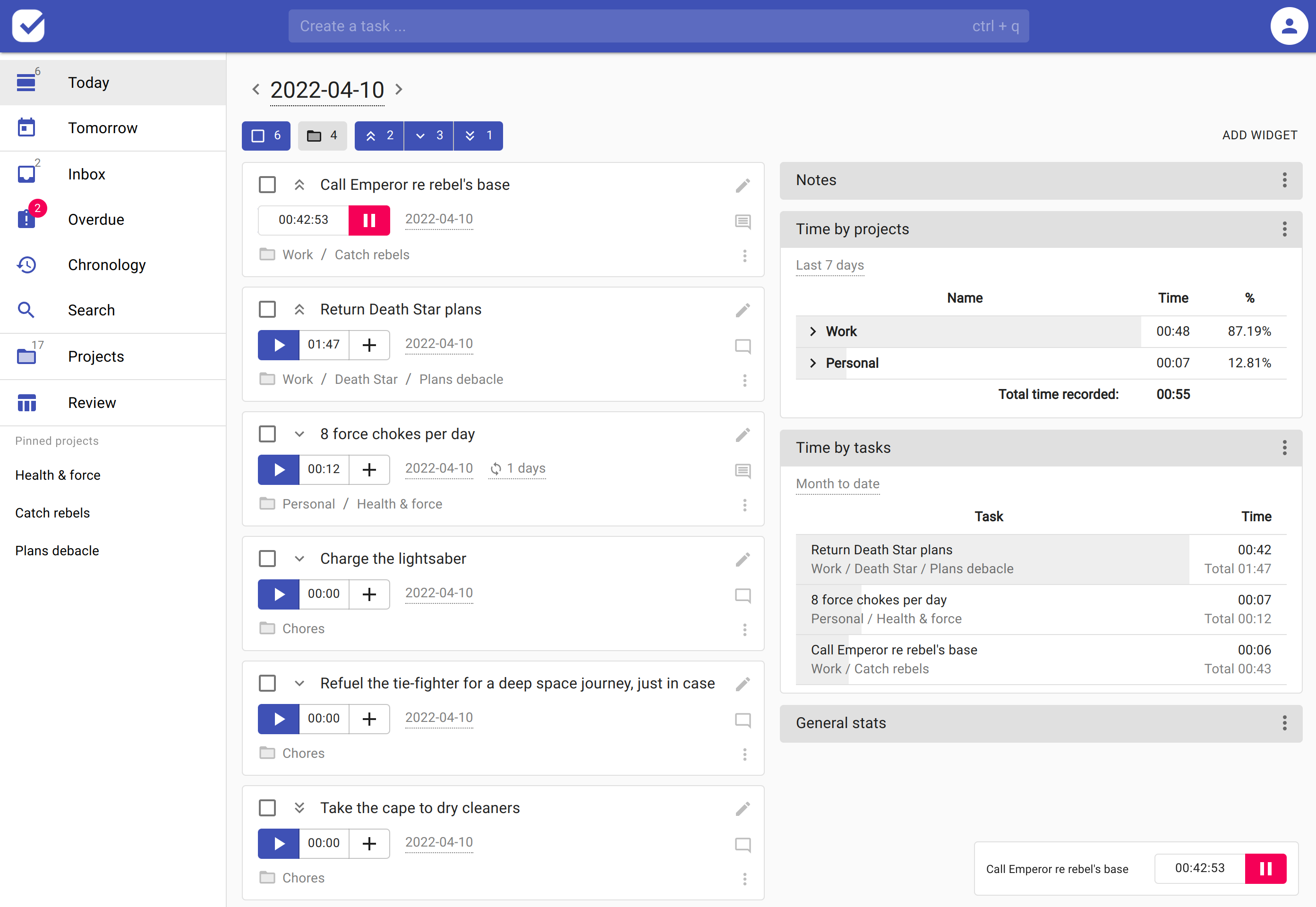Open comments on 8 force chokes task

(743, 471)
